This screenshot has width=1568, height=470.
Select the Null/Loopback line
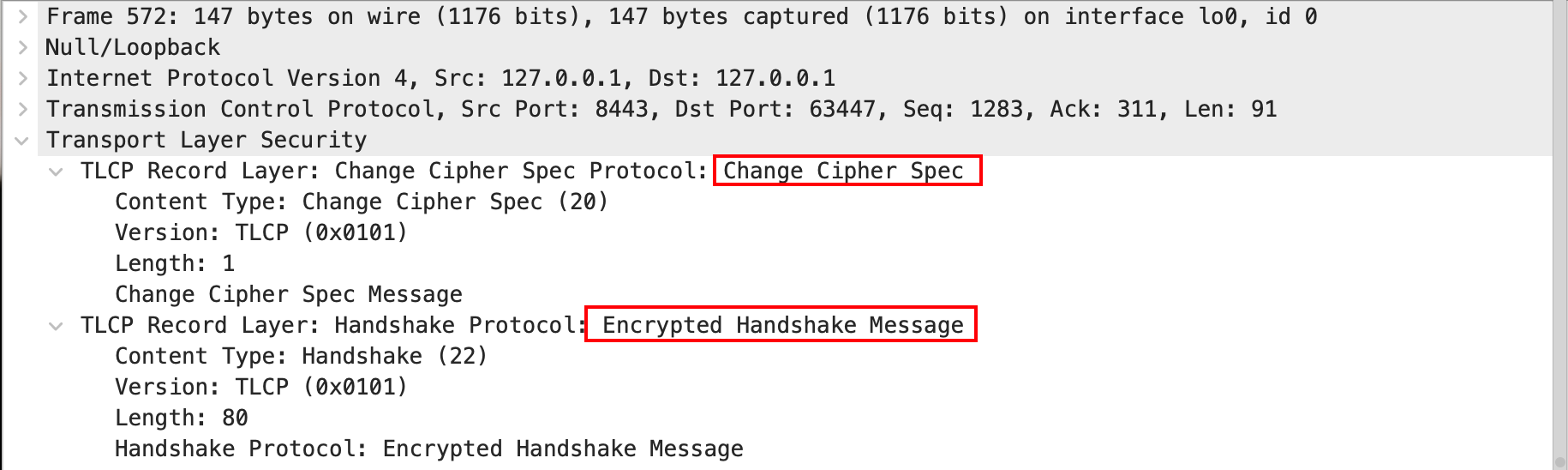coord(133,47)
